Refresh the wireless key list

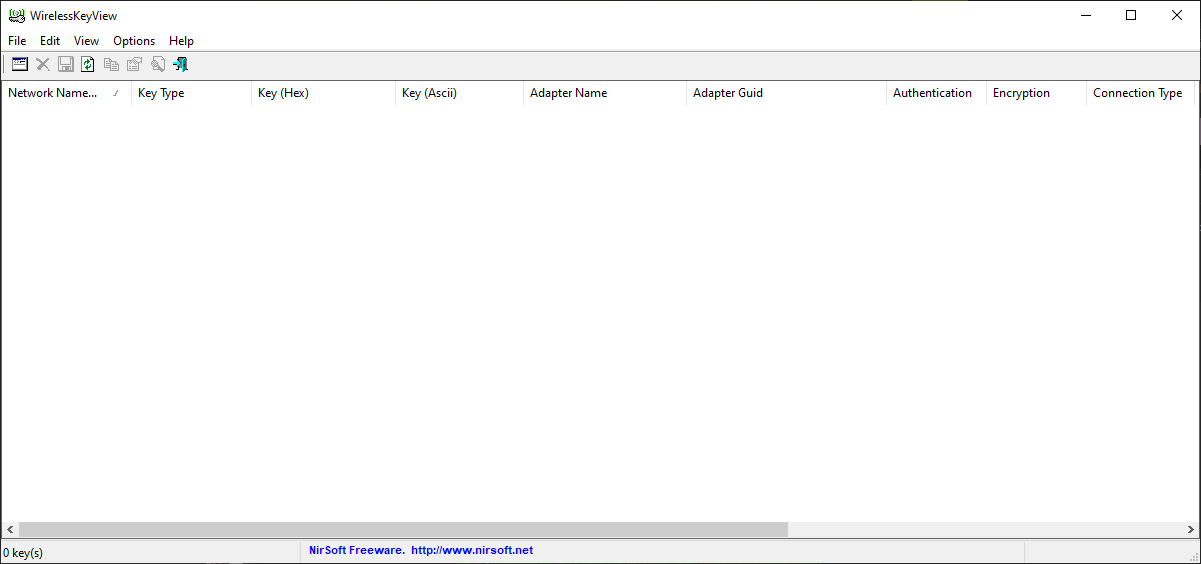[88, 64]
